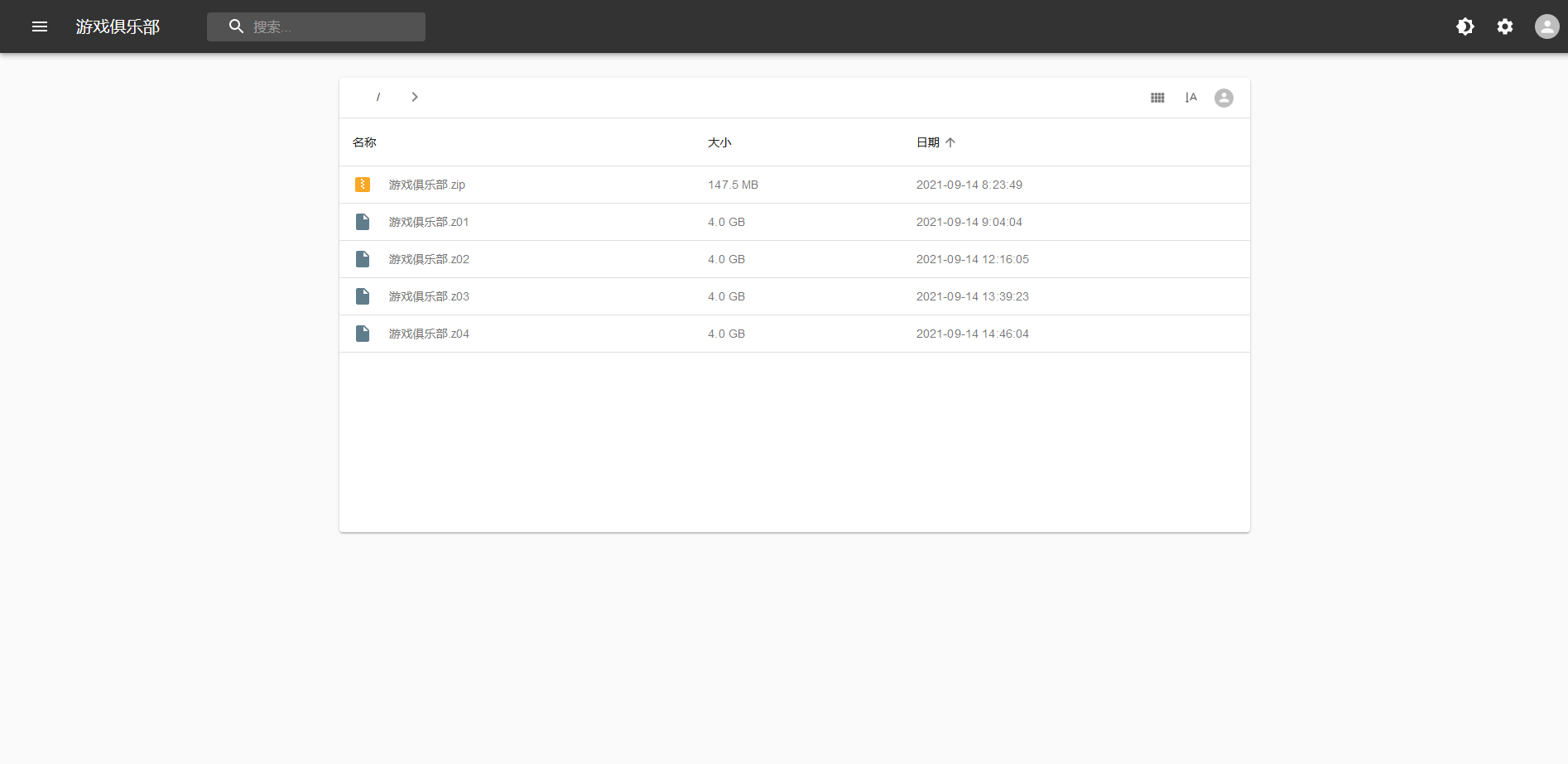This screenshot has height=764, width=1568.
Task: Sort files by 大小 column header
Action: (x=719, y=142)
